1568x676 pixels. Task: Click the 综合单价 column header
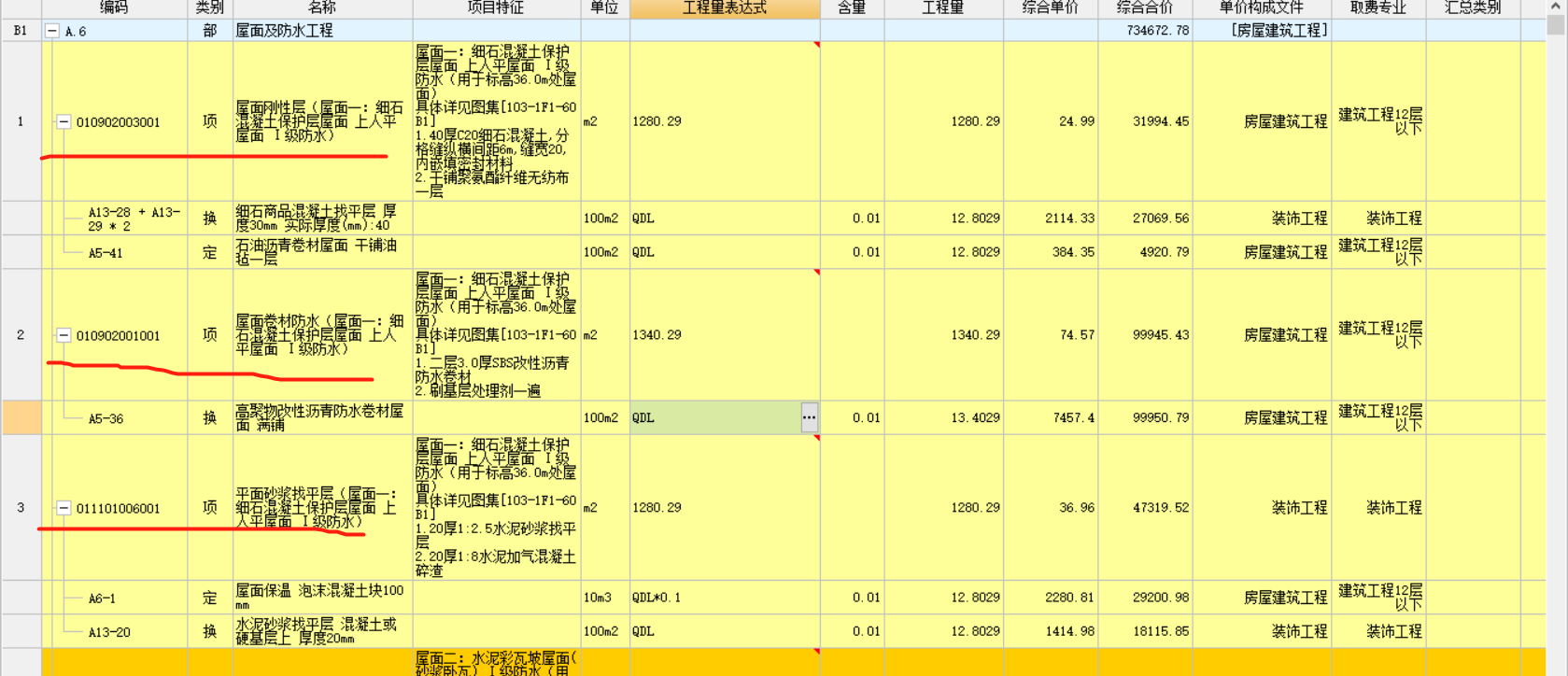click(1050, 8)
